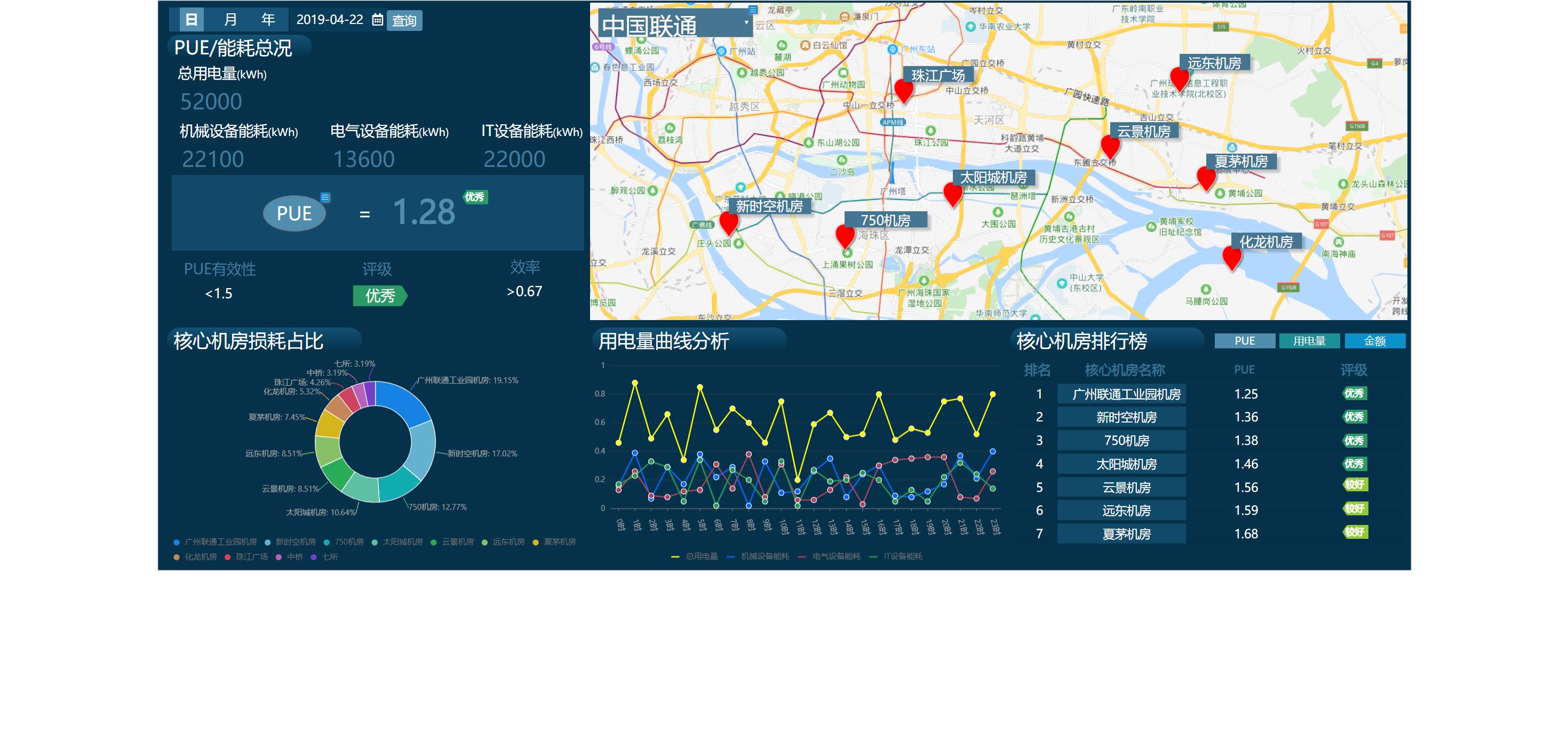This screenshot has height=733, width=1568.
Task: Click the small menu icon near the PUE oval
Action: point(325,197)
